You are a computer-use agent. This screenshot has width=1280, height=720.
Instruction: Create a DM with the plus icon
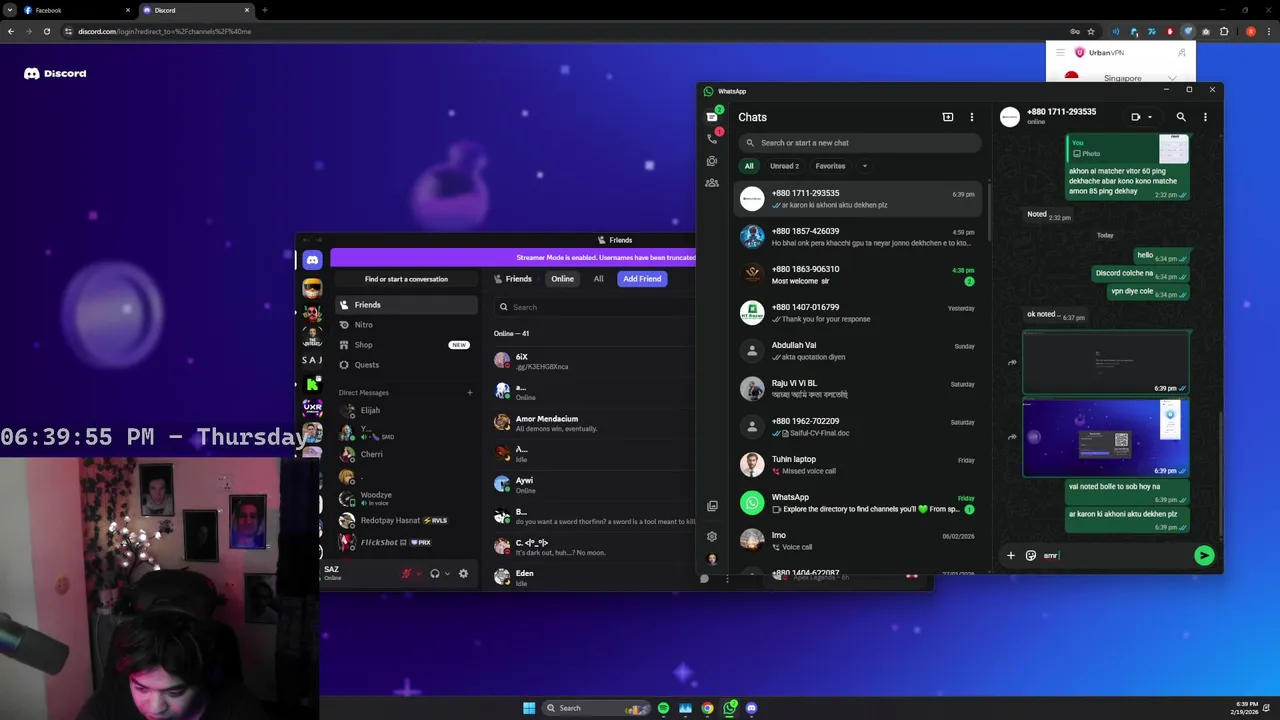pyautogui.click(x=470, y=392)
